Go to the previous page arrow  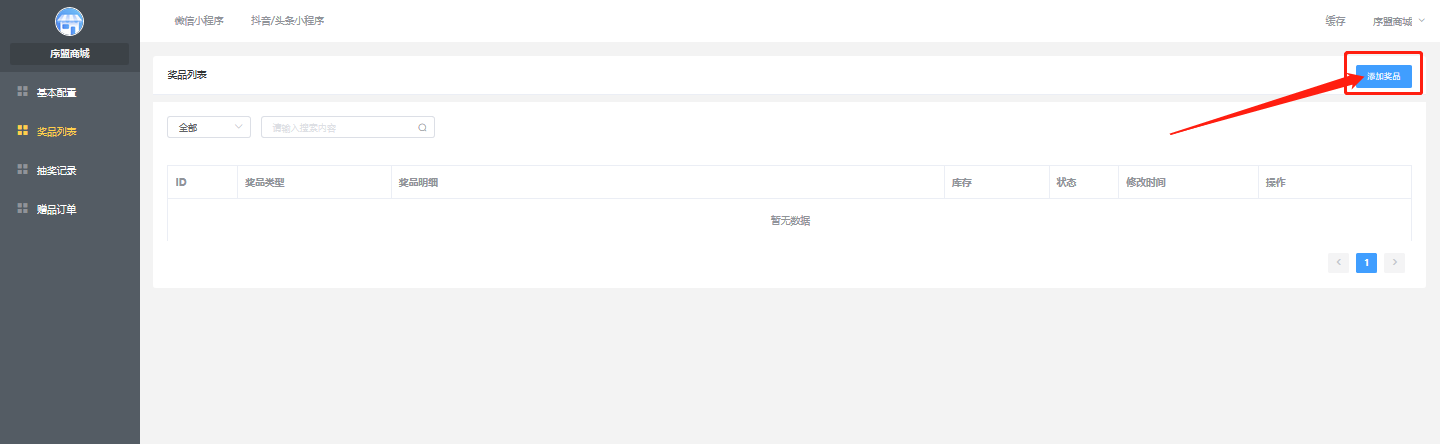pyautogui.click(x=1338, y=263)
